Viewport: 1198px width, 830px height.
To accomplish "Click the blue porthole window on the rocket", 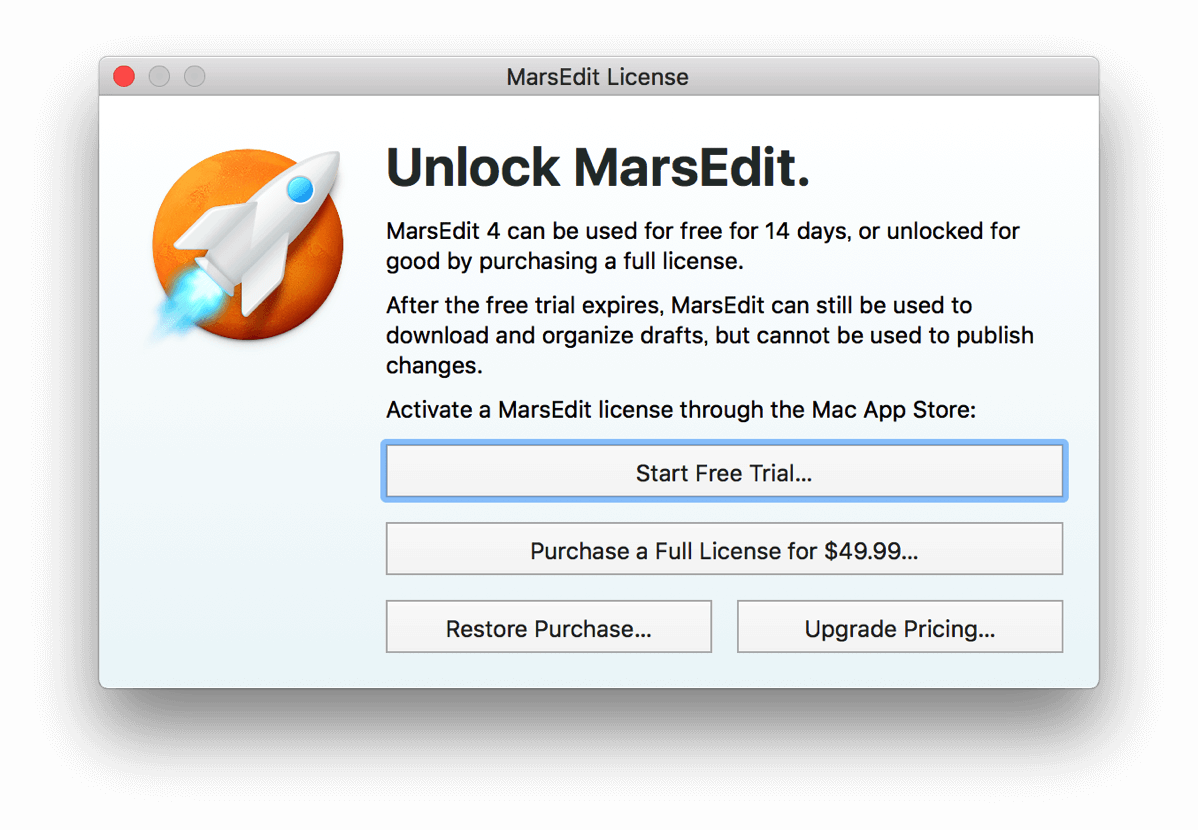I will pyautogui.click(x=300, y=190).
